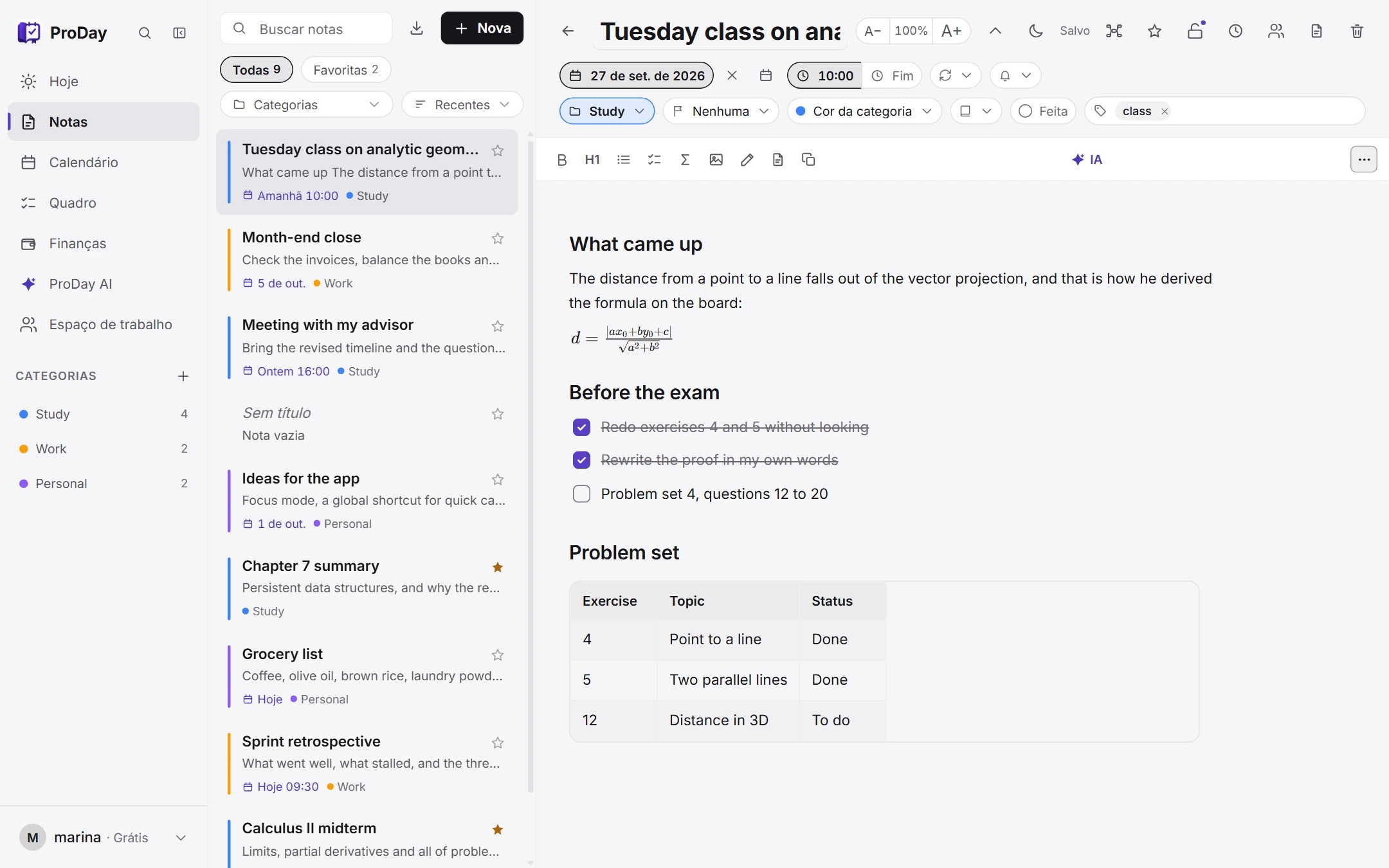1389x868 pixels.
Task: Insert a bulleted list
Action: click(x=623, y=159)
